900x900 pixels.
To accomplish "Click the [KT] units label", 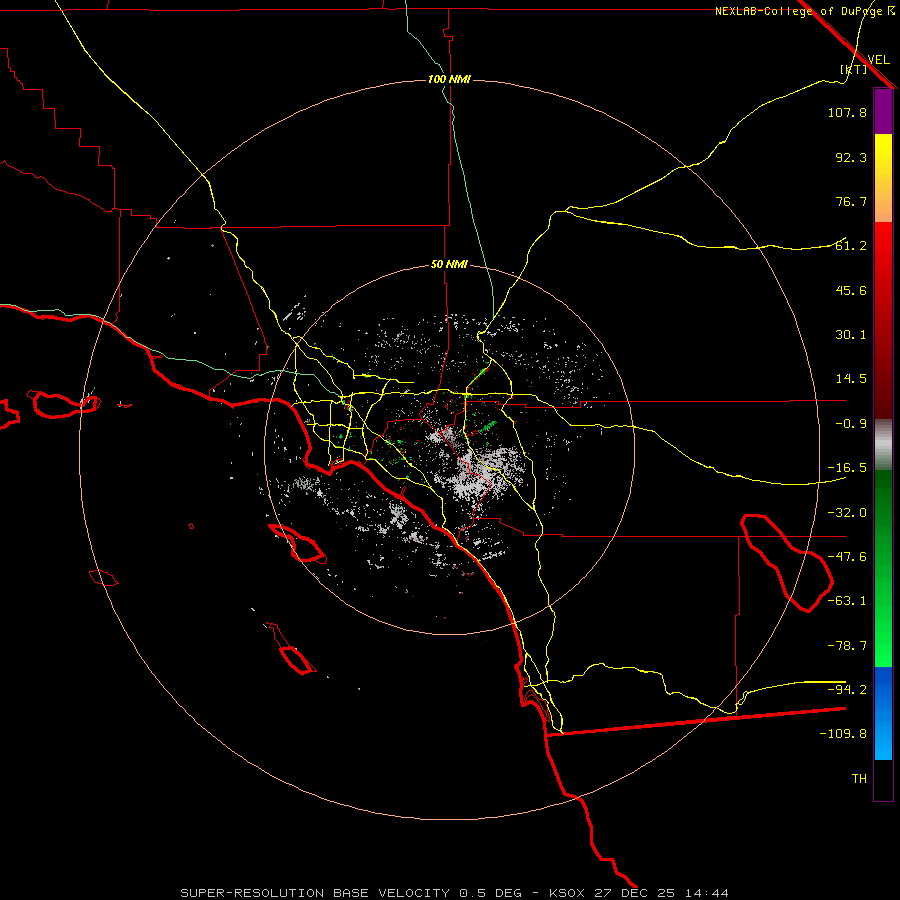I will [x=854, y=69].
